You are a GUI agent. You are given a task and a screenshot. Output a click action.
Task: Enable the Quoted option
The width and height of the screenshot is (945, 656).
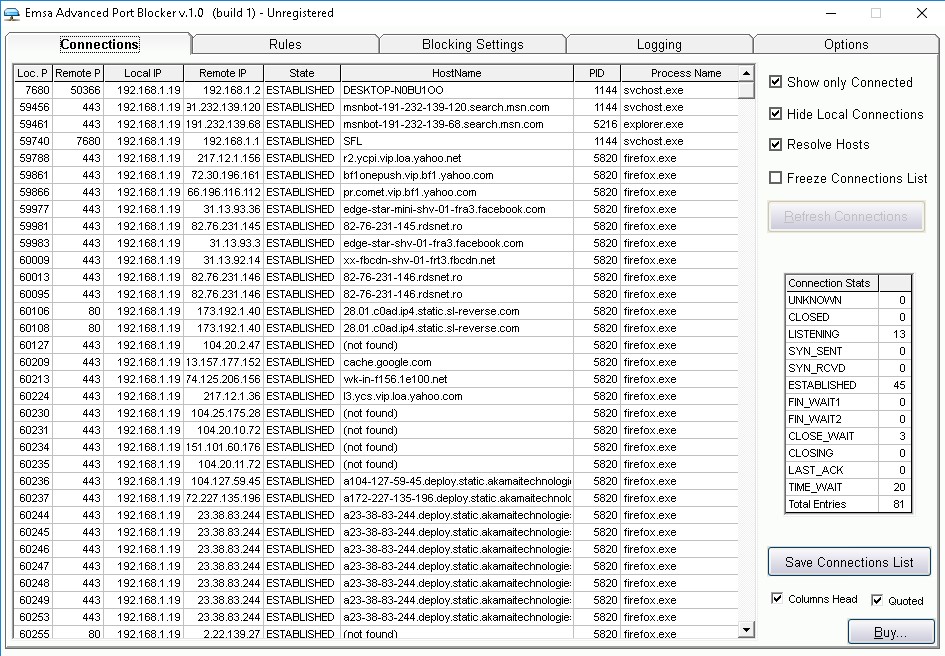876,599
